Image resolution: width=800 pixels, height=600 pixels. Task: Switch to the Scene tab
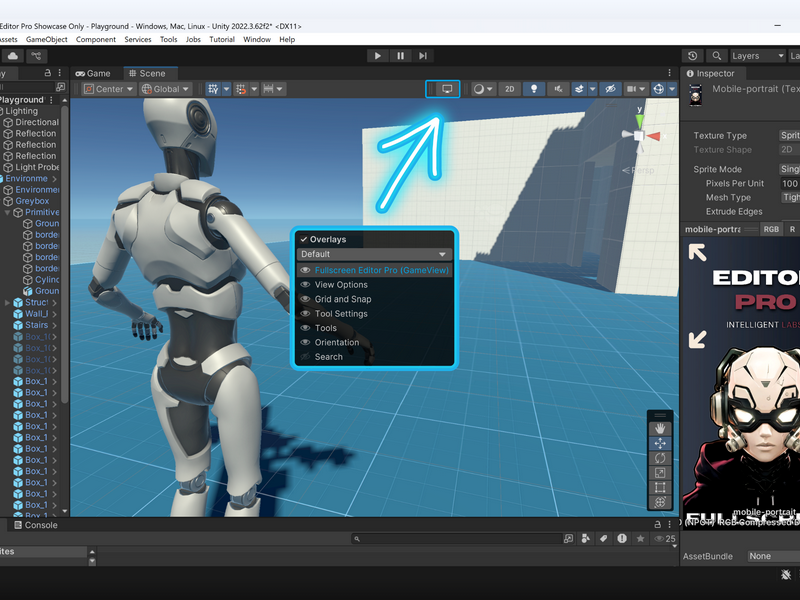coord(147,73)
